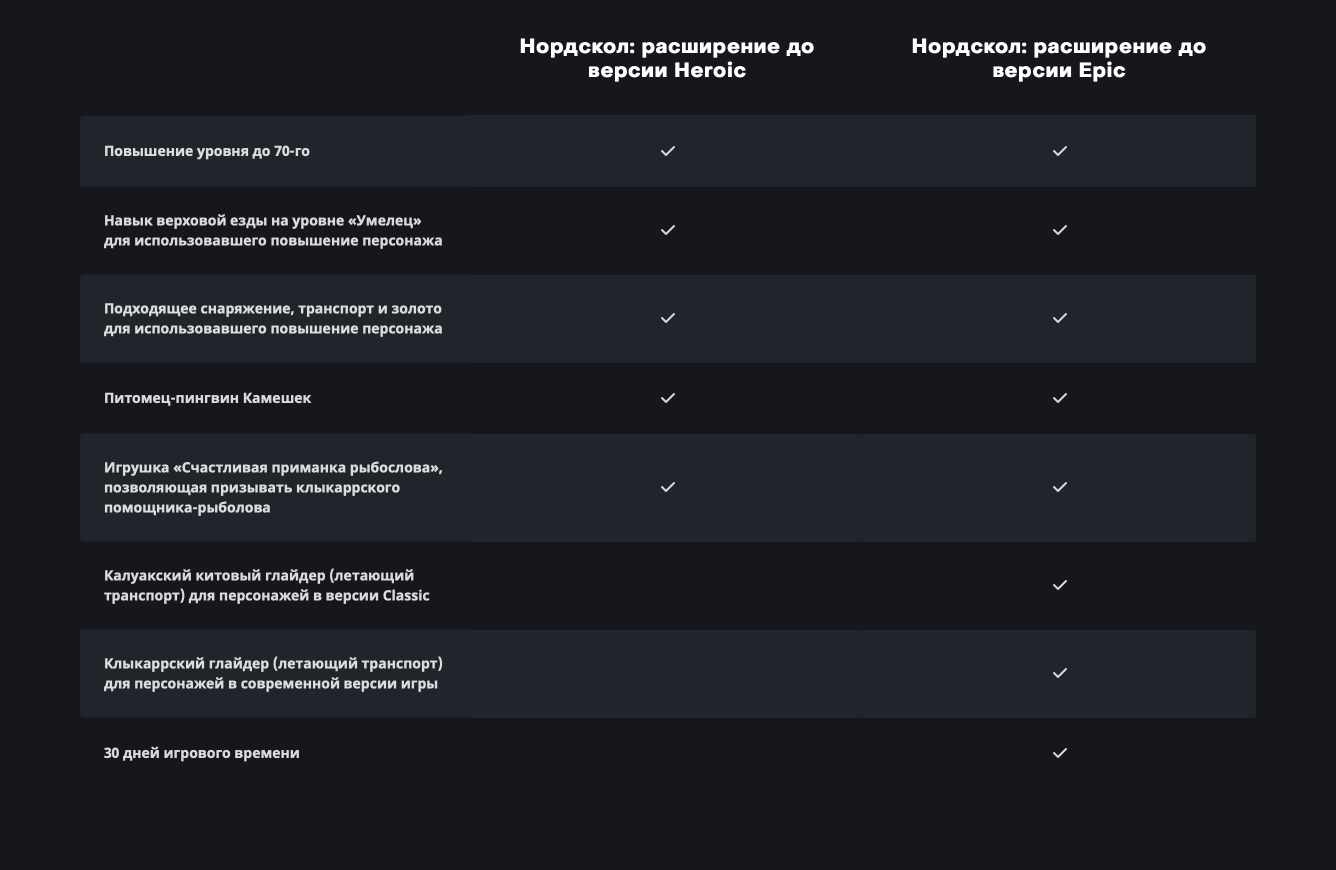Click the Heroic checkmark for «Питомец-пингвин Камешек»
Viewport: 1336px width, 870px height.
(667, 398)
